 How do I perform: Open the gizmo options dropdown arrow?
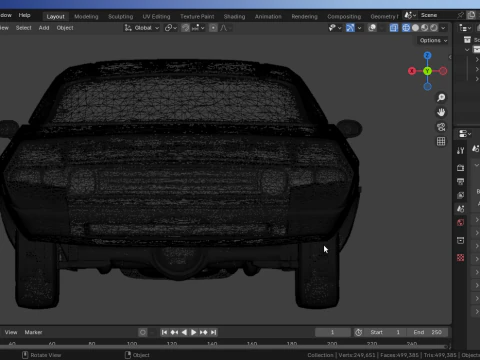pos(359,28)
